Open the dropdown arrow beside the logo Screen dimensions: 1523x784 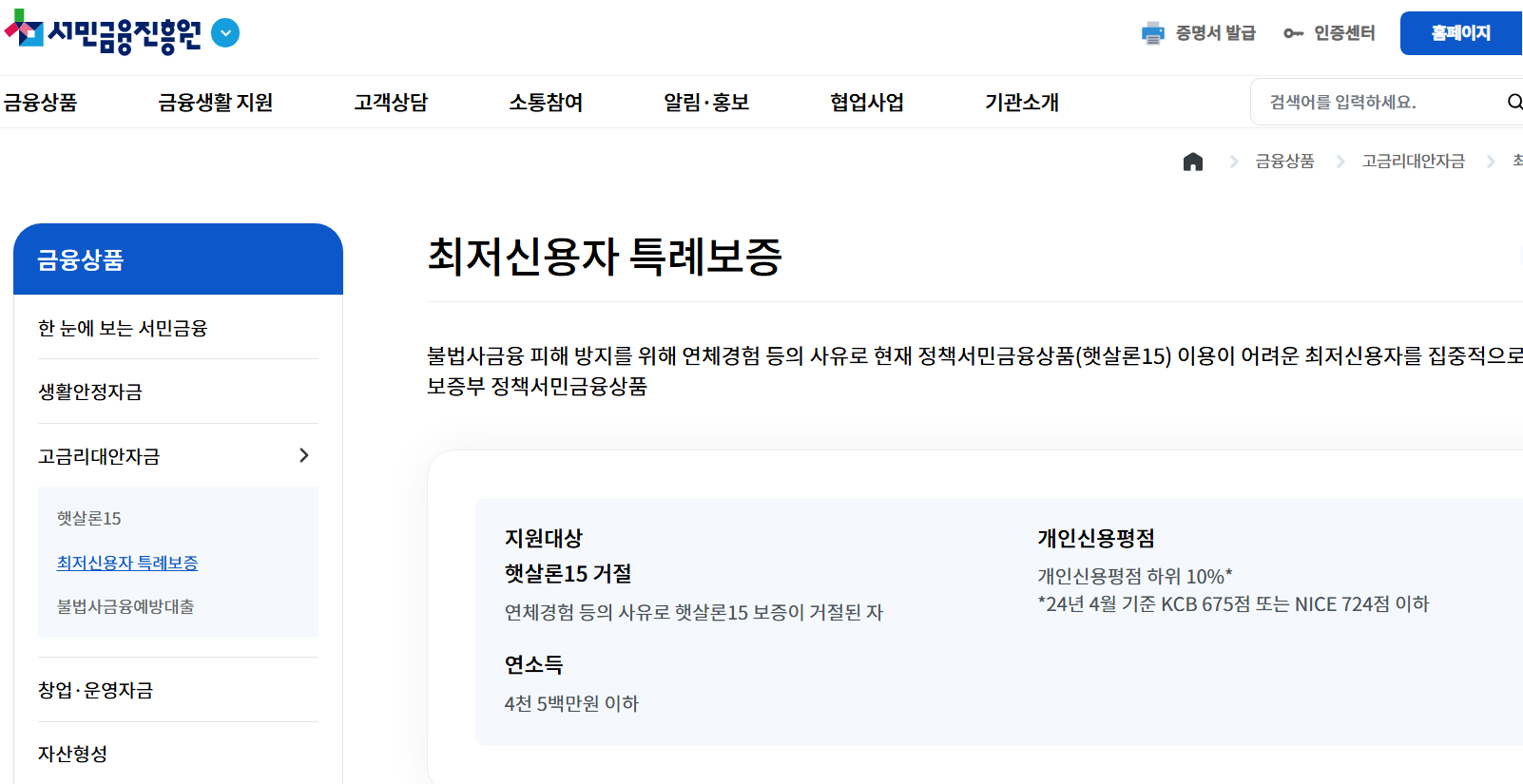[x=225, y=33]
